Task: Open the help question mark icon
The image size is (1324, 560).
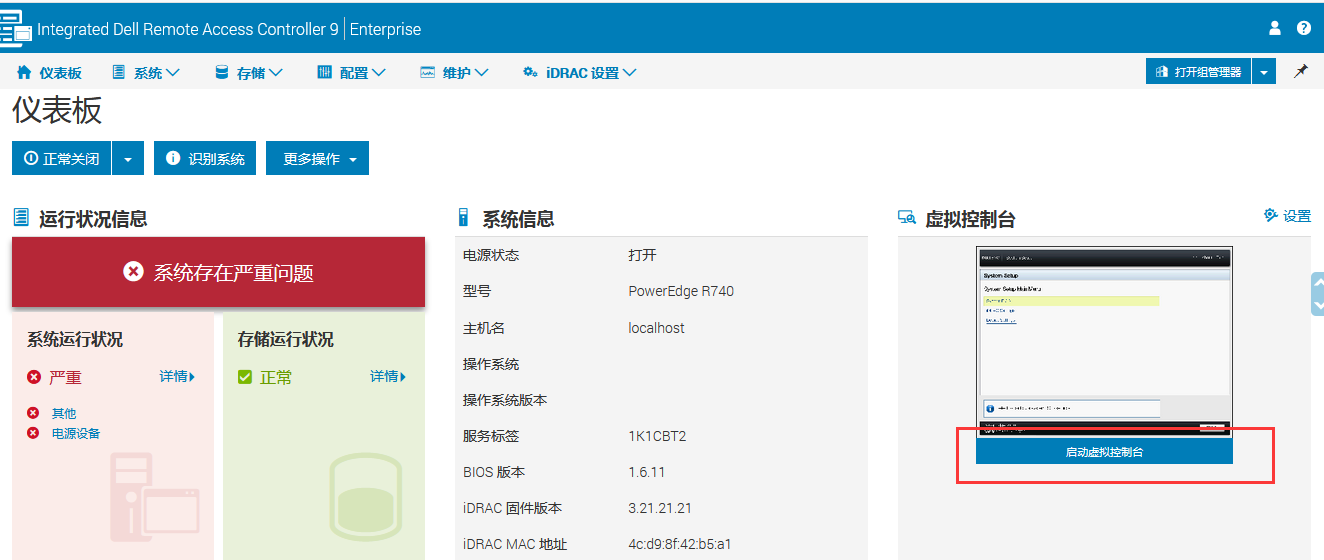Action: (1304, 28)
